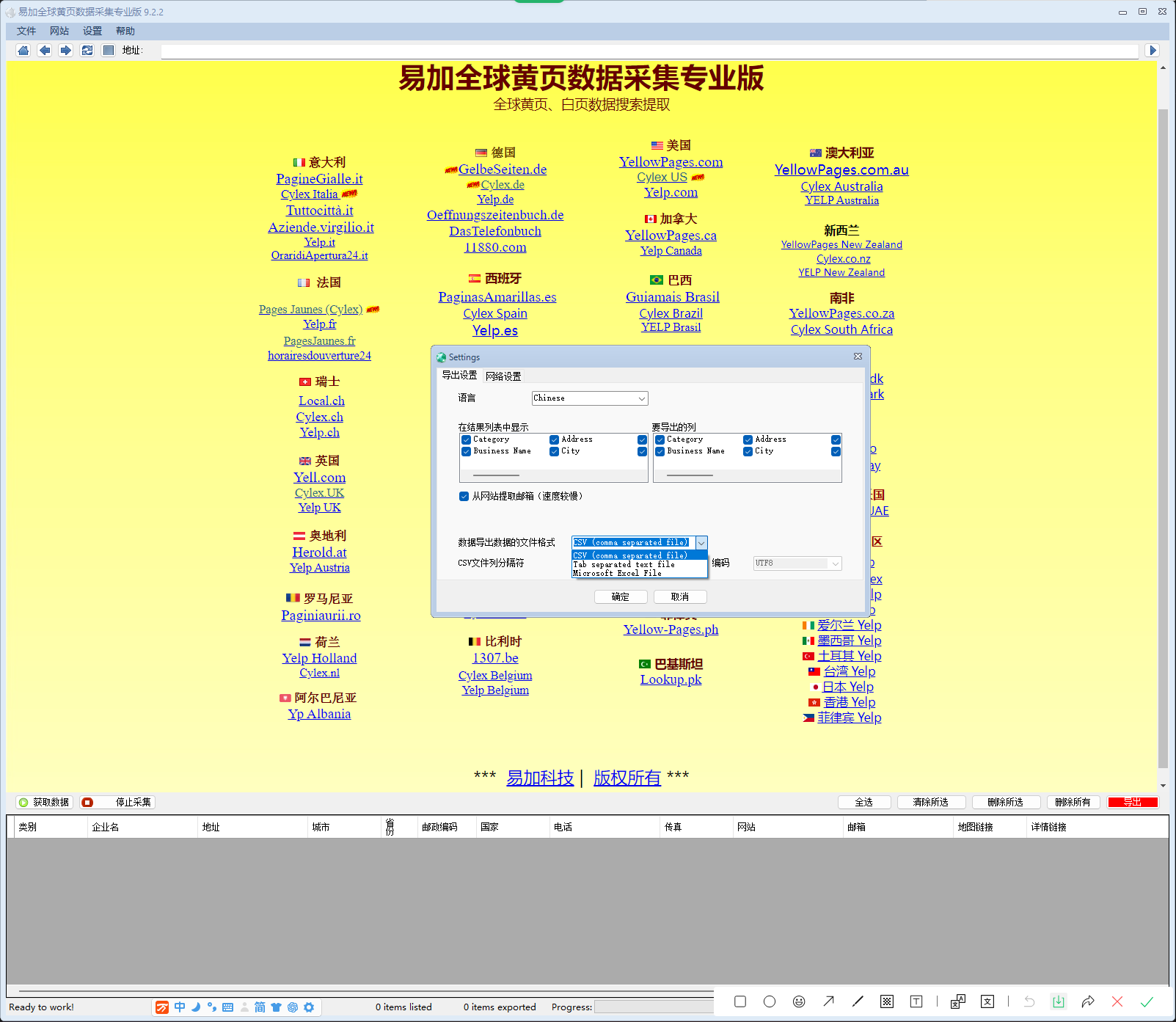Viewport: 1176px width, 1022px height.
Task: Select rectangle shape in screenshot toolbar
Action: point(740,1001)
